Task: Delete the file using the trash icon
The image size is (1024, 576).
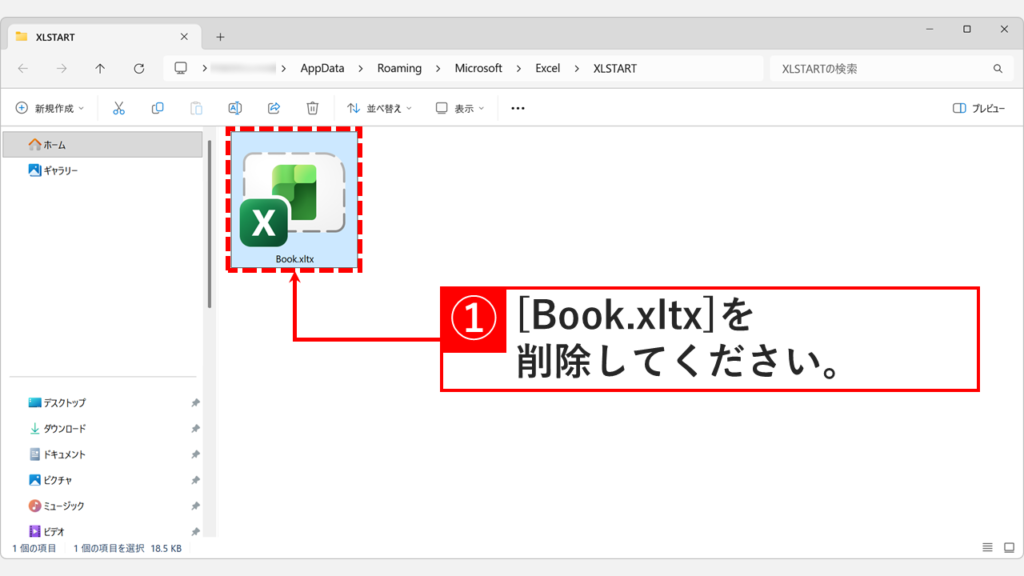Action: pyautogui.click(x=312, y=107)
